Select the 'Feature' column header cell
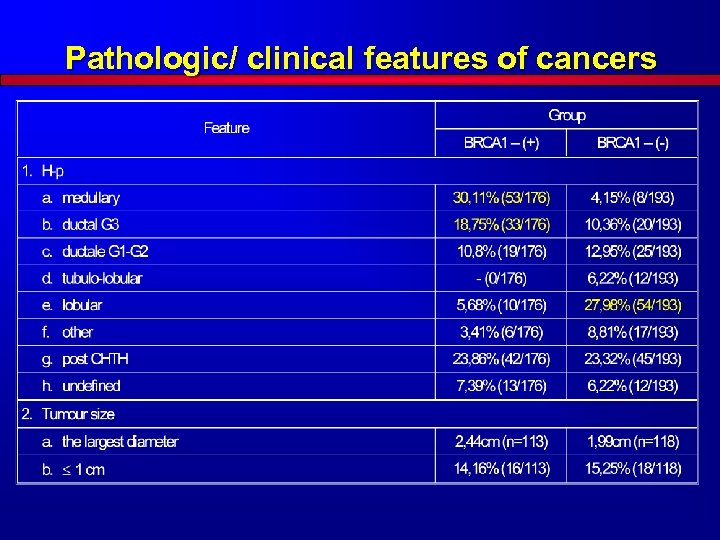Screen dimensions: 720x540 pos(226,128)
